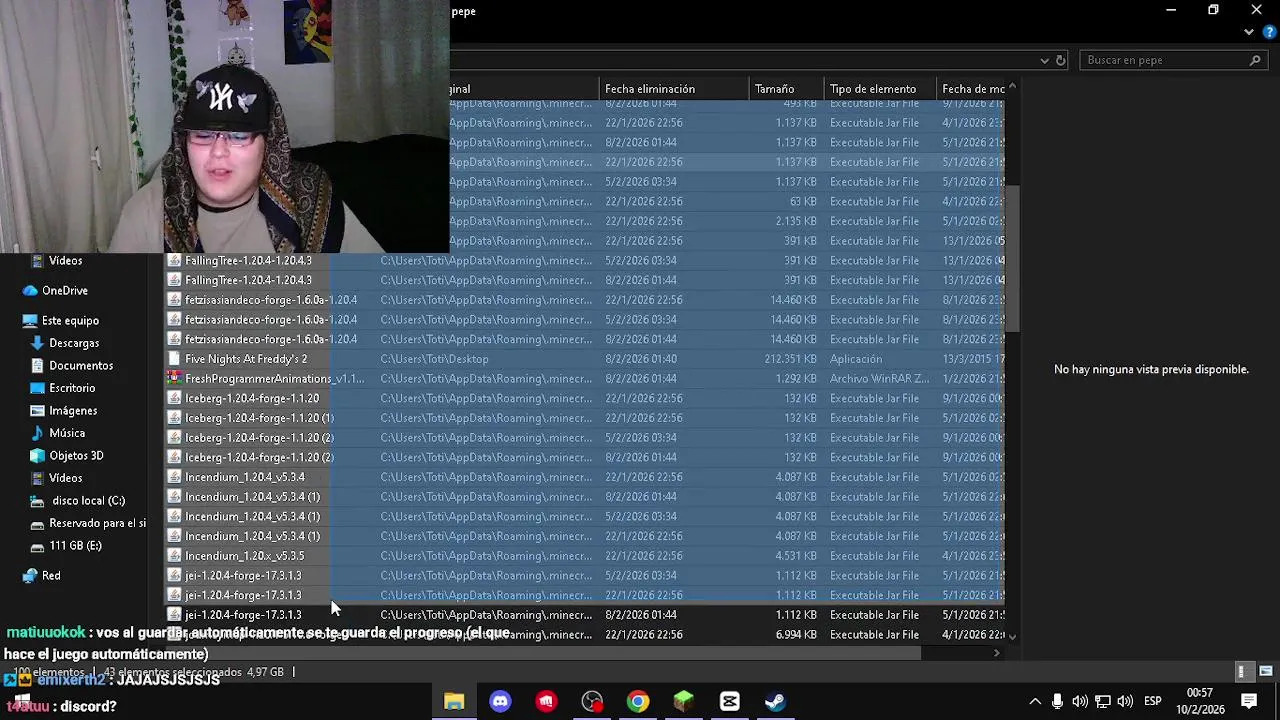The height and width of the screenshot is (720, 1280).
Task: Click the 6.994 KB size cell
Action: [796, 635]
